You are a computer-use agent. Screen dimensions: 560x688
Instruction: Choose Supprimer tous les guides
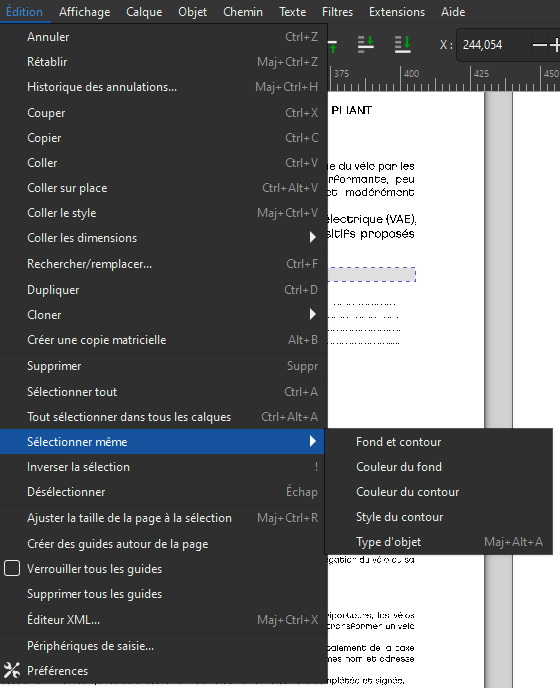163,594
